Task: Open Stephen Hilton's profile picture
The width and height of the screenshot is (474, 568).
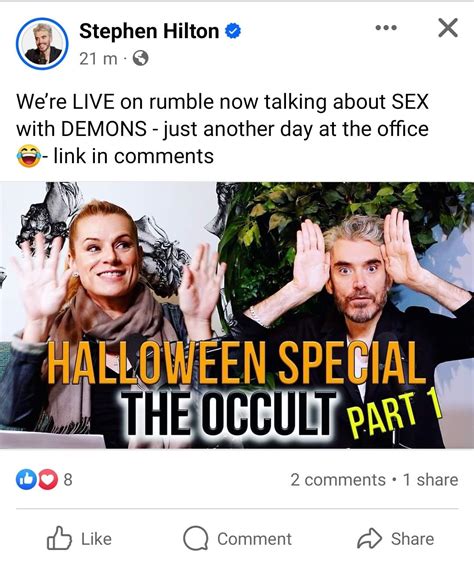Action: (x=42, y=43)
